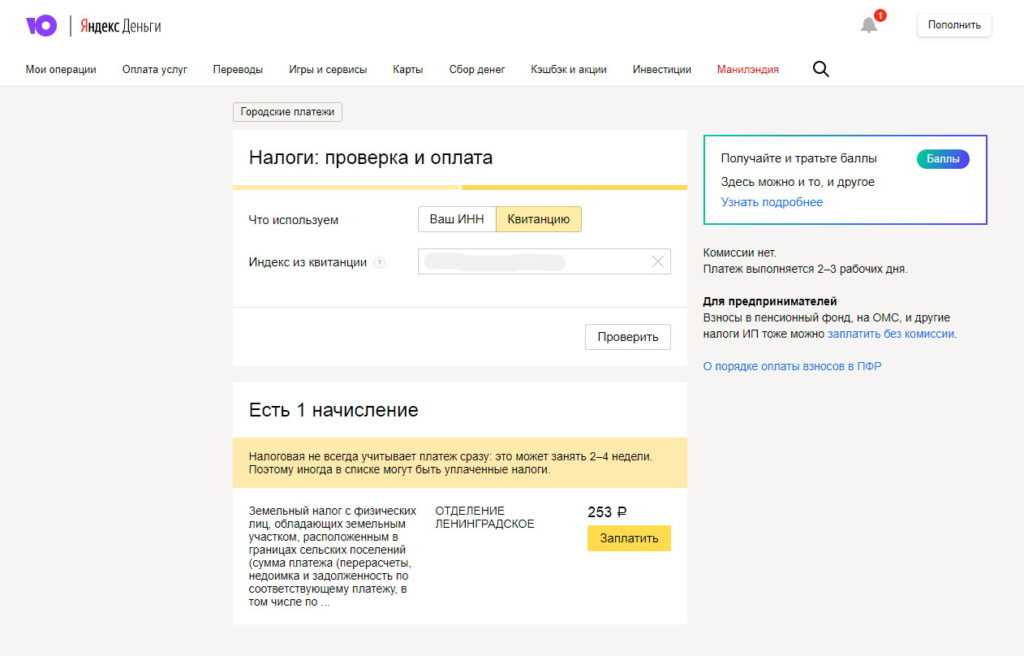
Task: Follow the Узнать подробнее link
Action: click(772, 202)
